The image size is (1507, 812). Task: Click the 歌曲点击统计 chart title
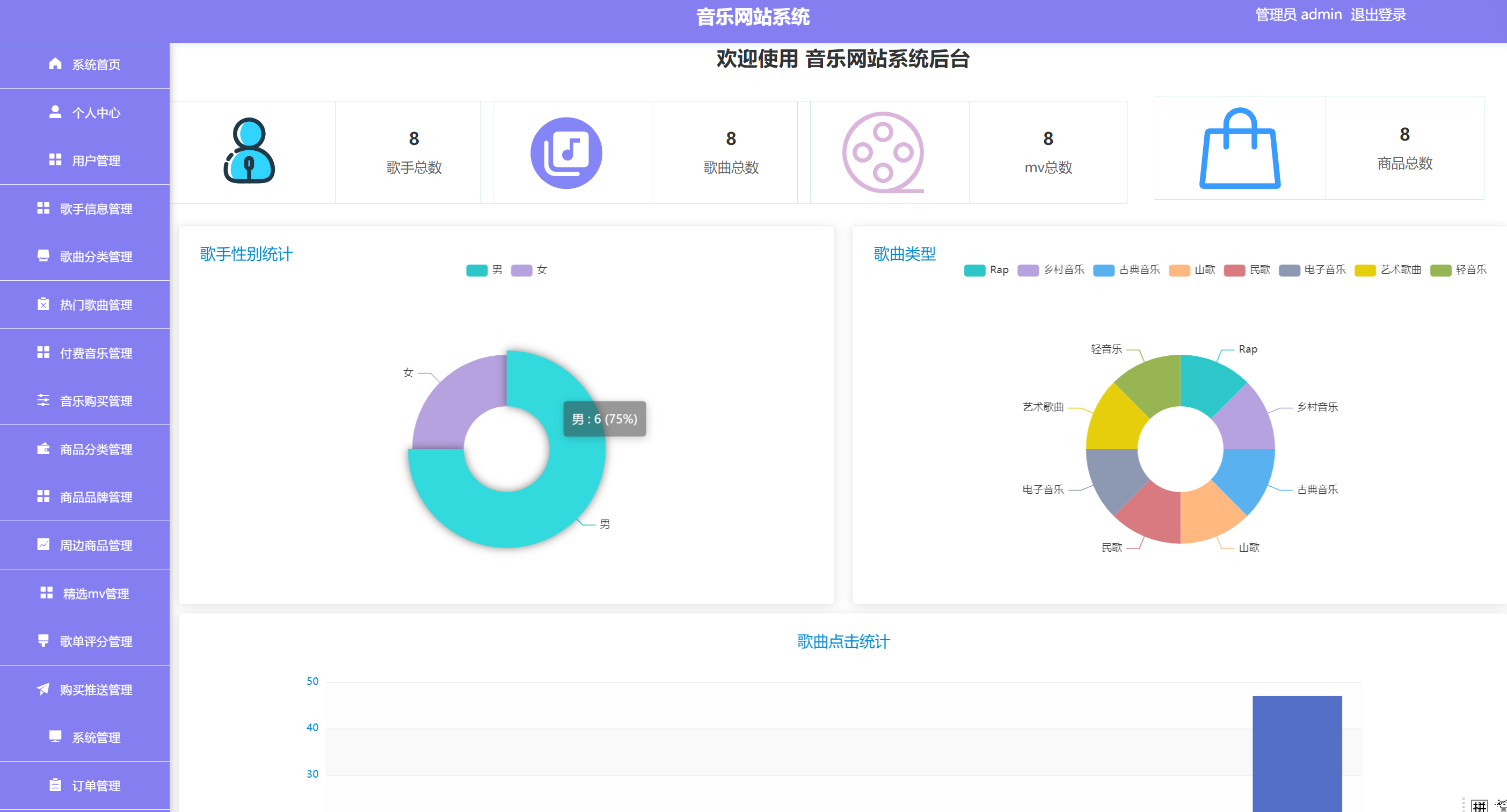click(843, 641)
